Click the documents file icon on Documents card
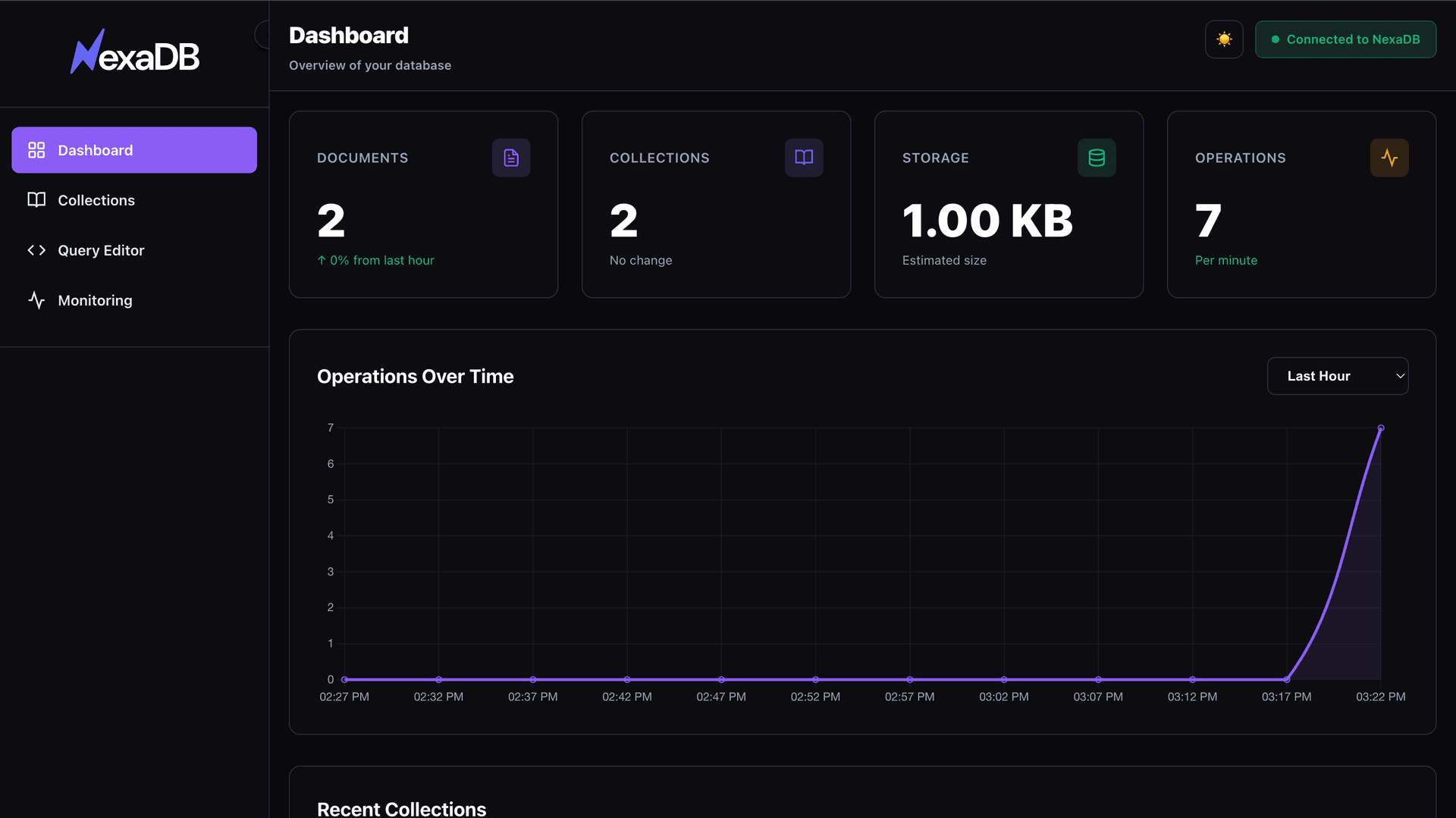 click(x=510, y=158)
